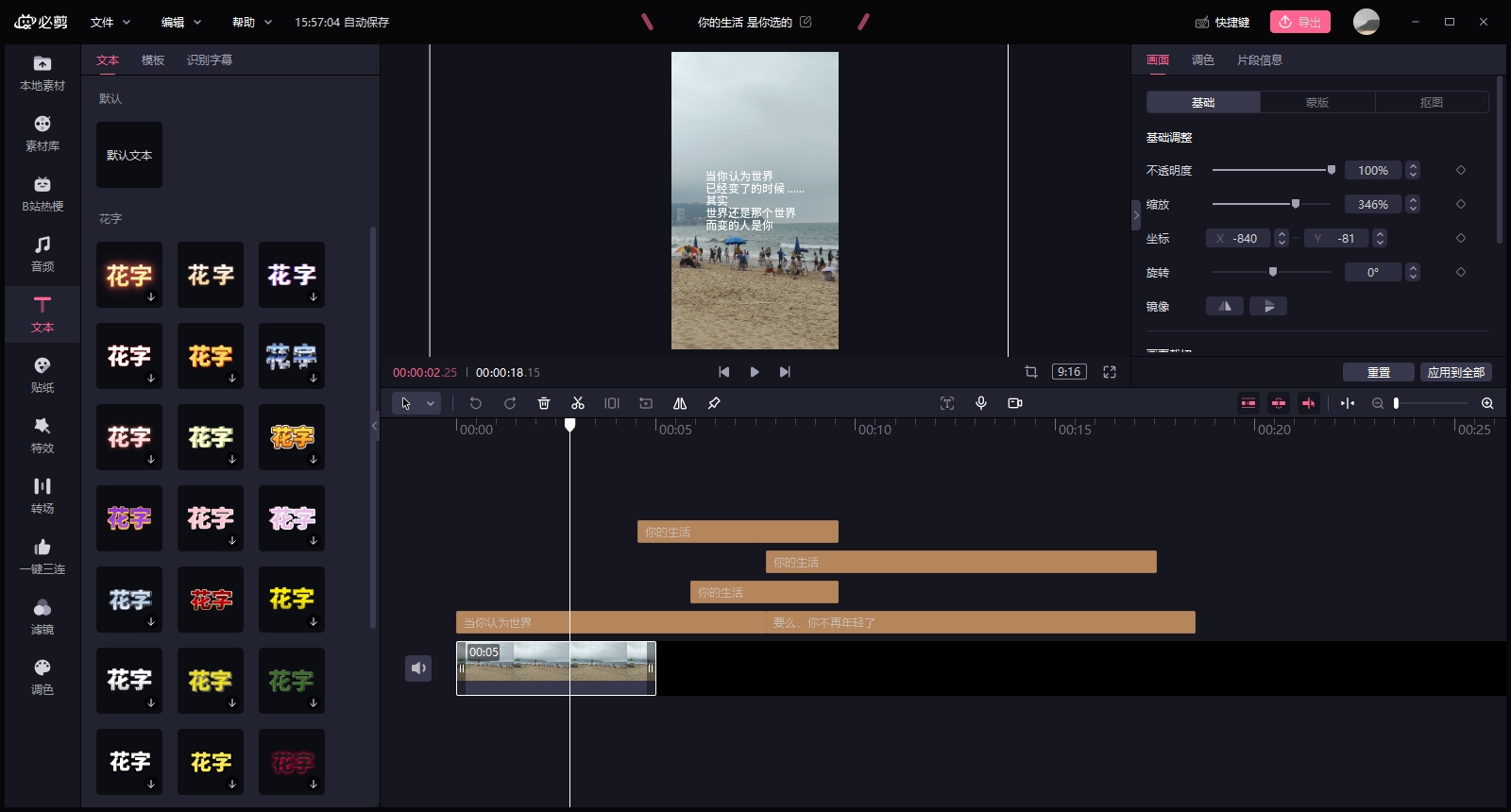Viewport: 1511px width, 812px height.
Task: Open the 贴纸 stickers panel
Action: 42,375
